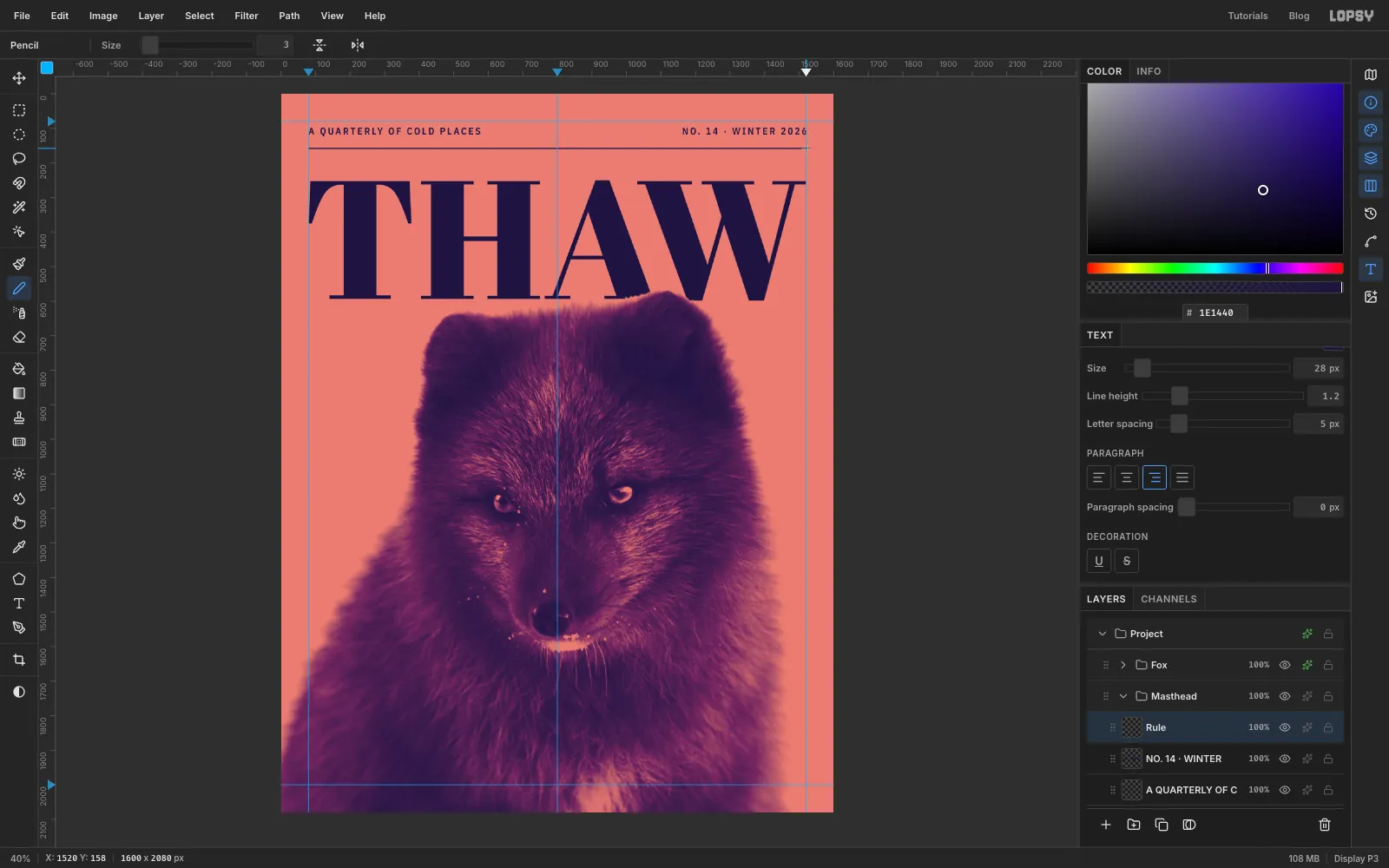Select the Clone Stamp tool
Viewport: 1389px width, 868px height.
tap(19, 418)
